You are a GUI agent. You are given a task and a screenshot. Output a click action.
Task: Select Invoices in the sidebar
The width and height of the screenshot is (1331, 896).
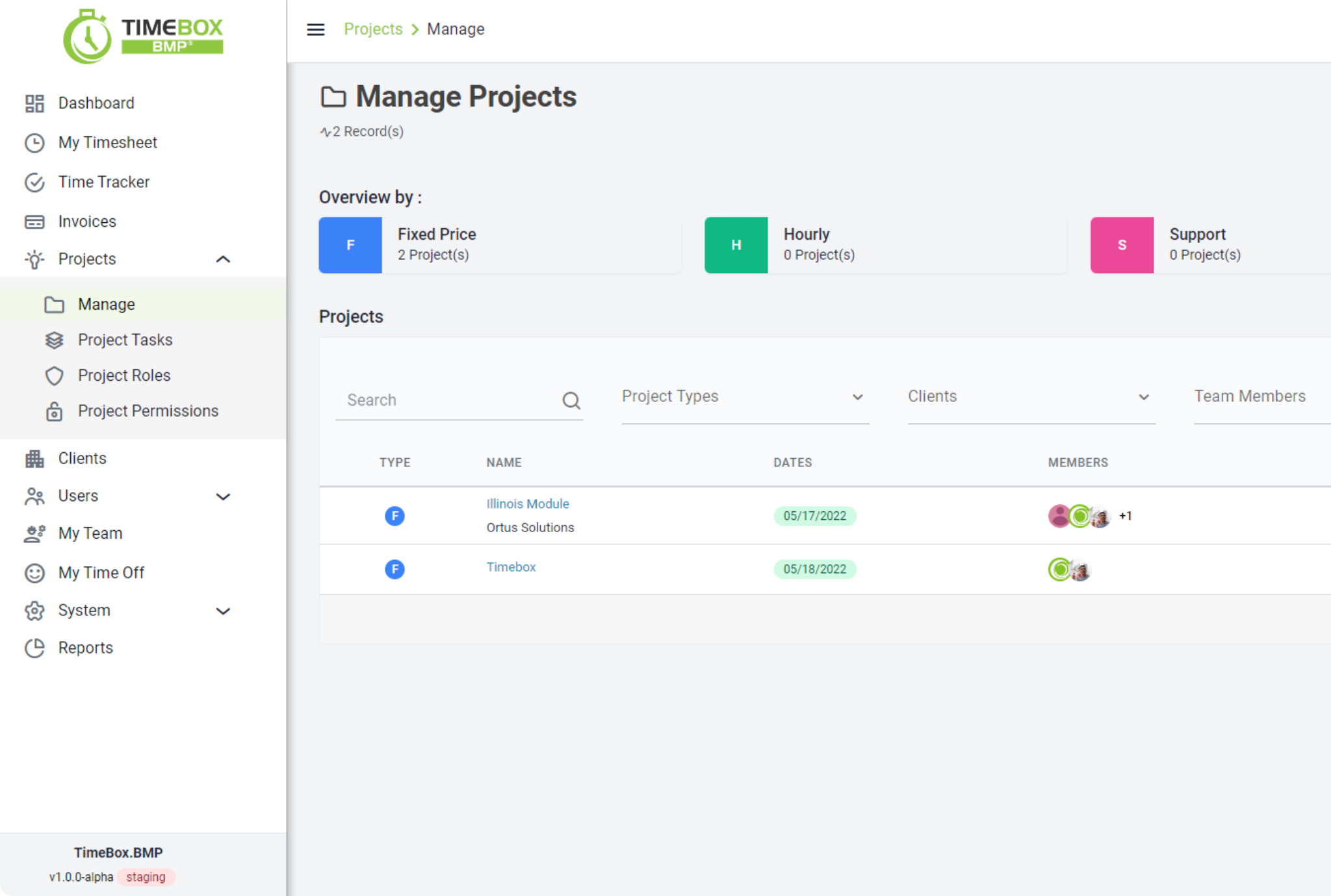(87, 222)
